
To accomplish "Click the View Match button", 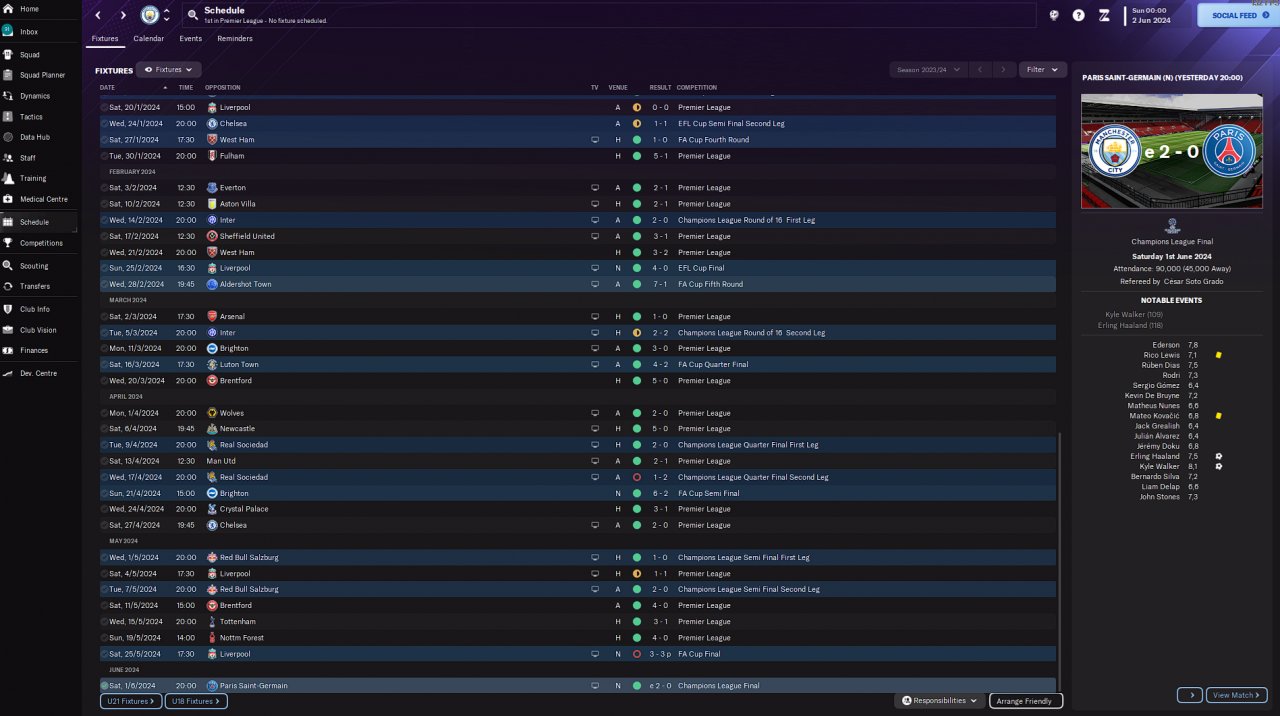I will 1238,695.
